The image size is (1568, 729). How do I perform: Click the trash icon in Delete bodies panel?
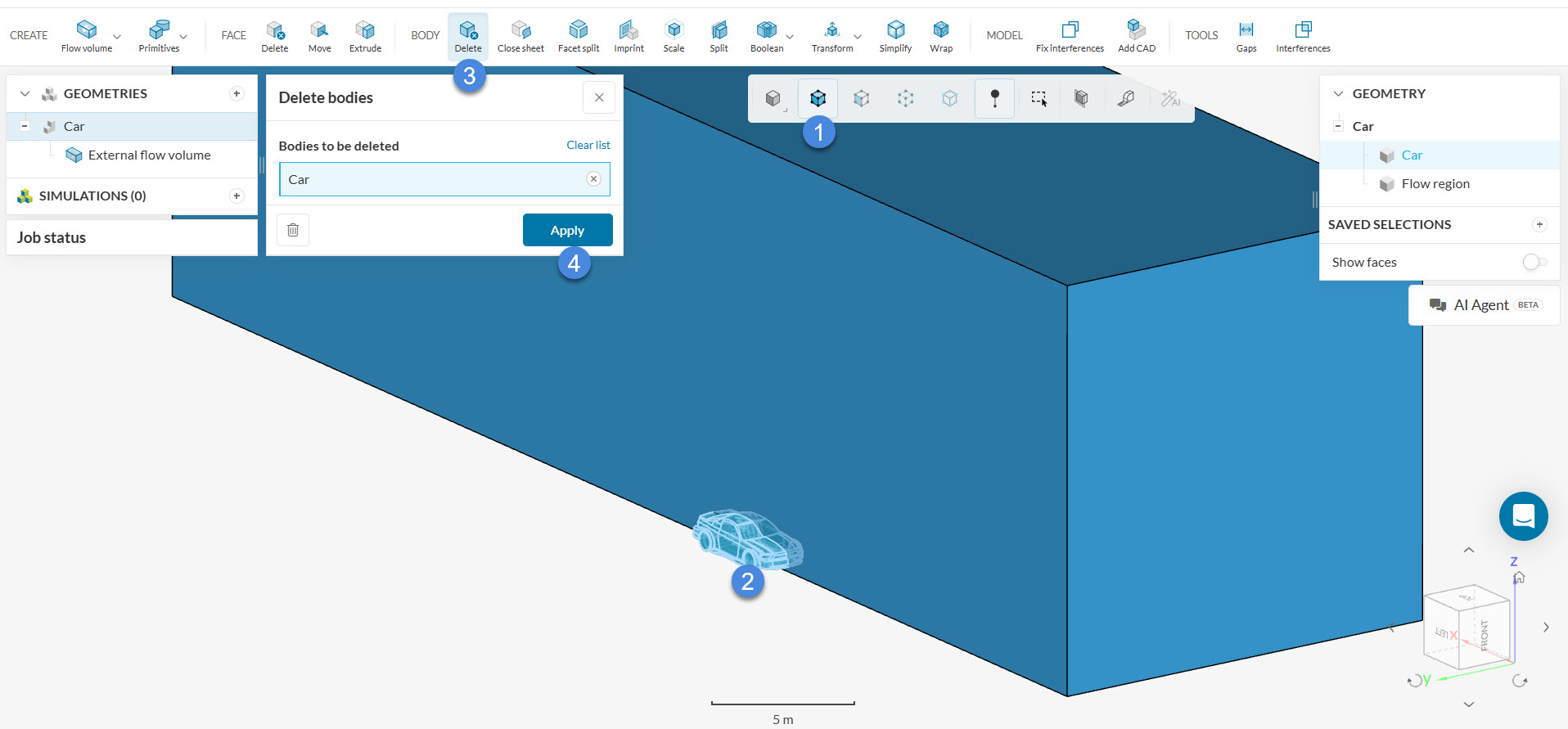coord(293,230)
